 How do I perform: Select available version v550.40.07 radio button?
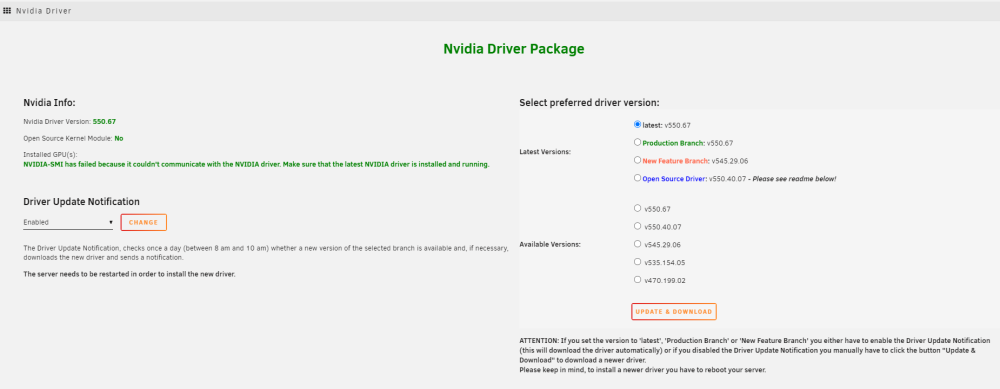point(638,226)
